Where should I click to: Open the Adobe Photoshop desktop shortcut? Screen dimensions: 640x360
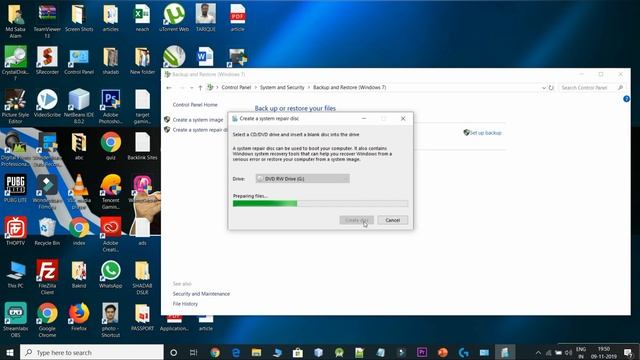pos(111,106)
